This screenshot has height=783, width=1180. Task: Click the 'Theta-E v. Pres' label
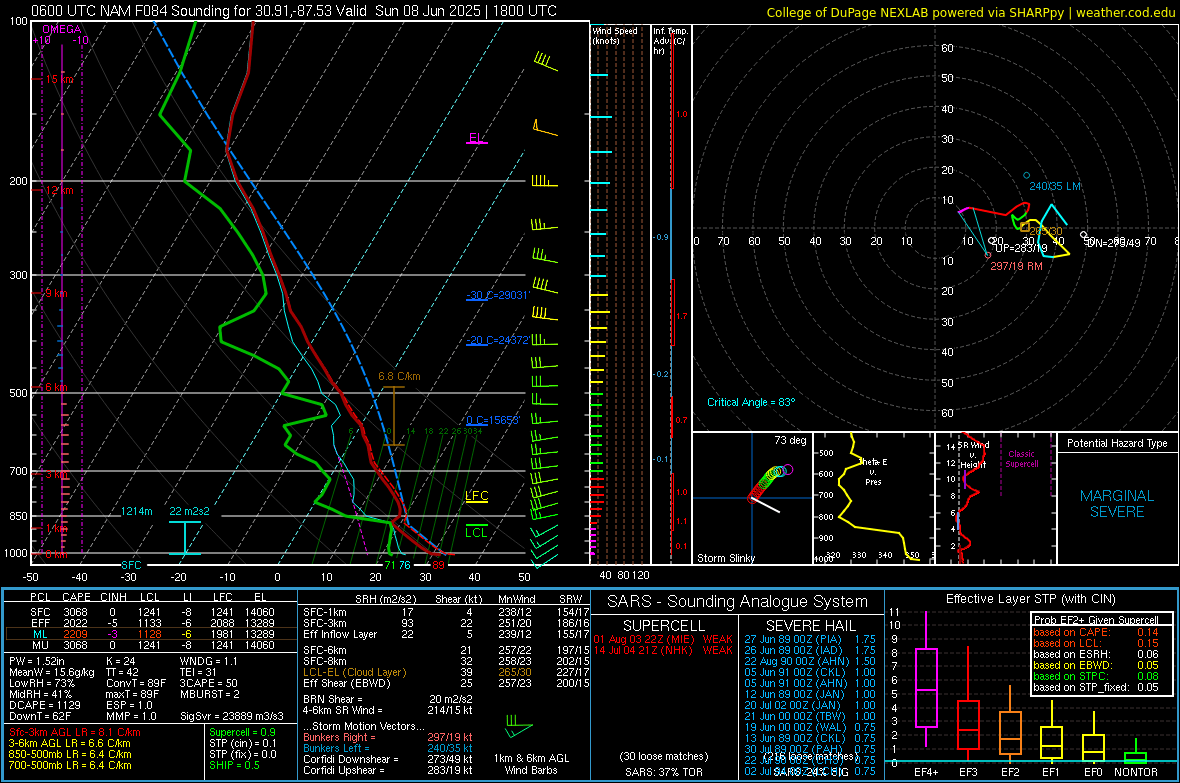(873, 471)
